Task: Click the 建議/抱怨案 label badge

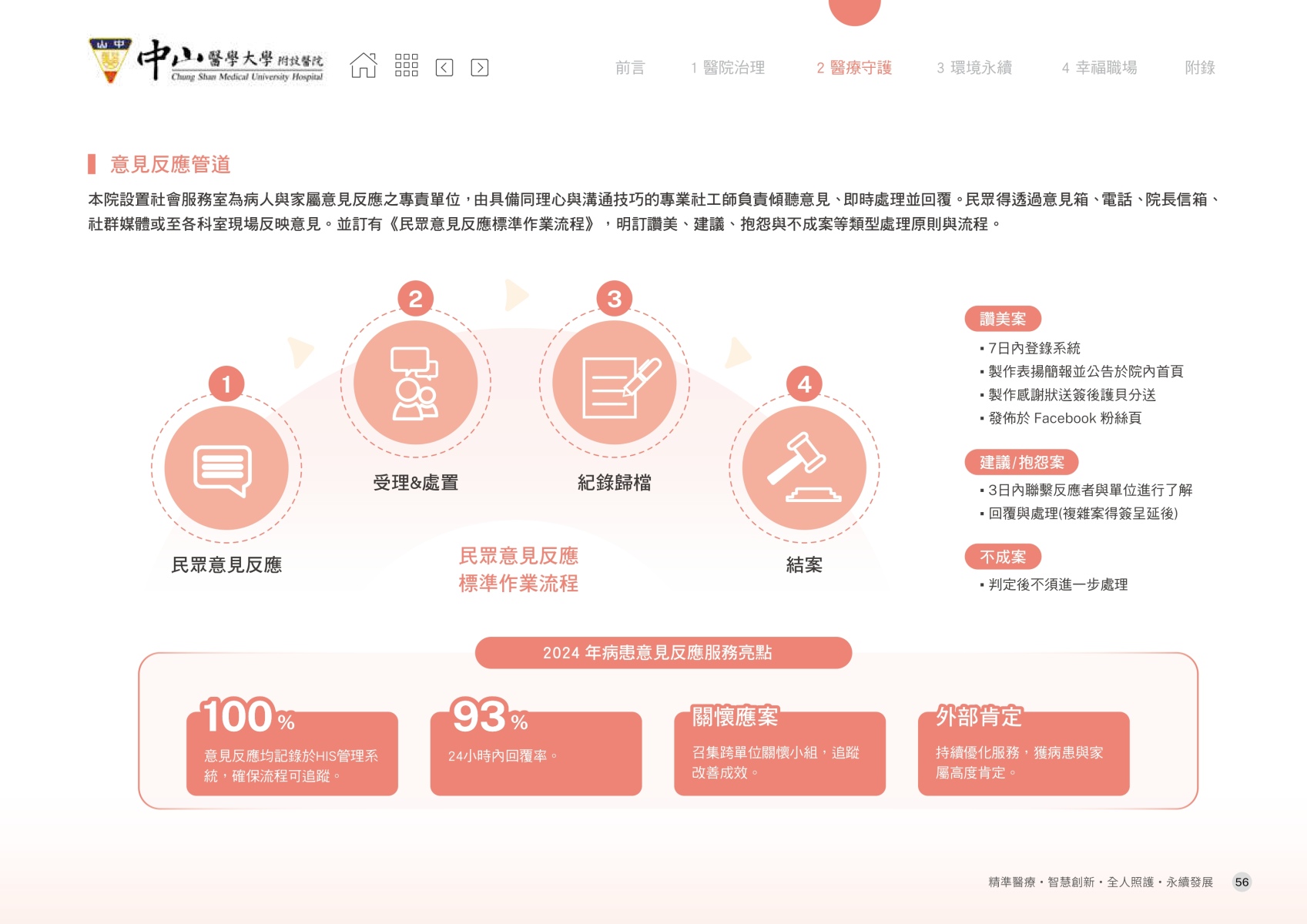Action: 1021,462
